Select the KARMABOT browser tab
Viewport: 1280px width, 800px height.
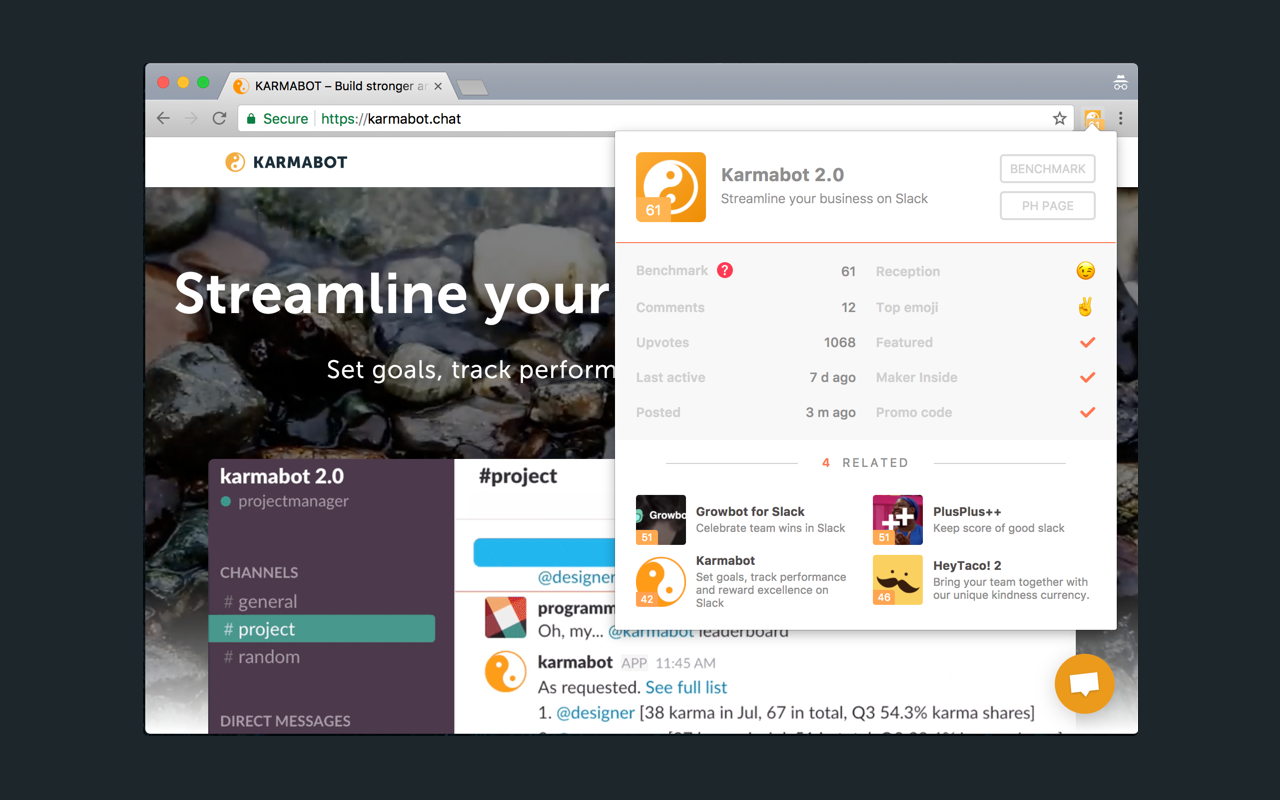(x=338, y=86)
